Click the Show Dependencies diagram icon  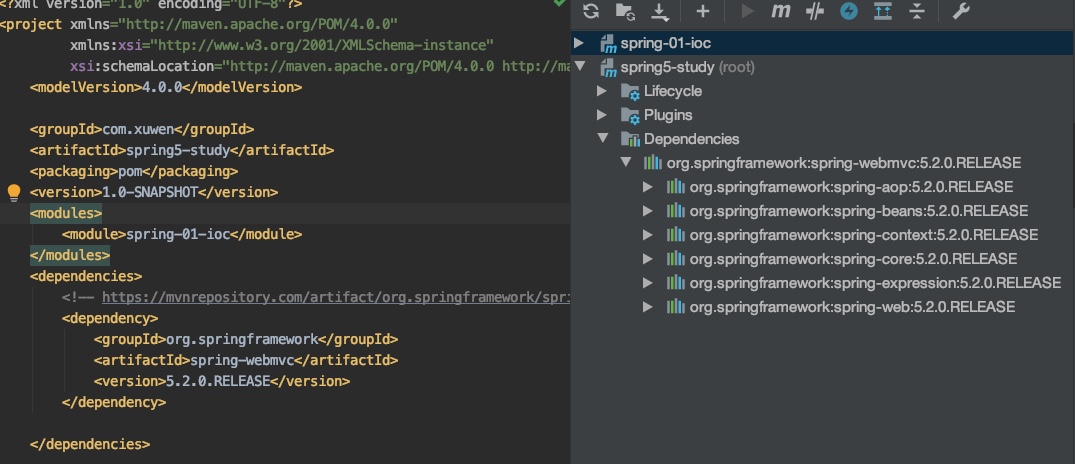pyautogui.click(x=883, y=11)
